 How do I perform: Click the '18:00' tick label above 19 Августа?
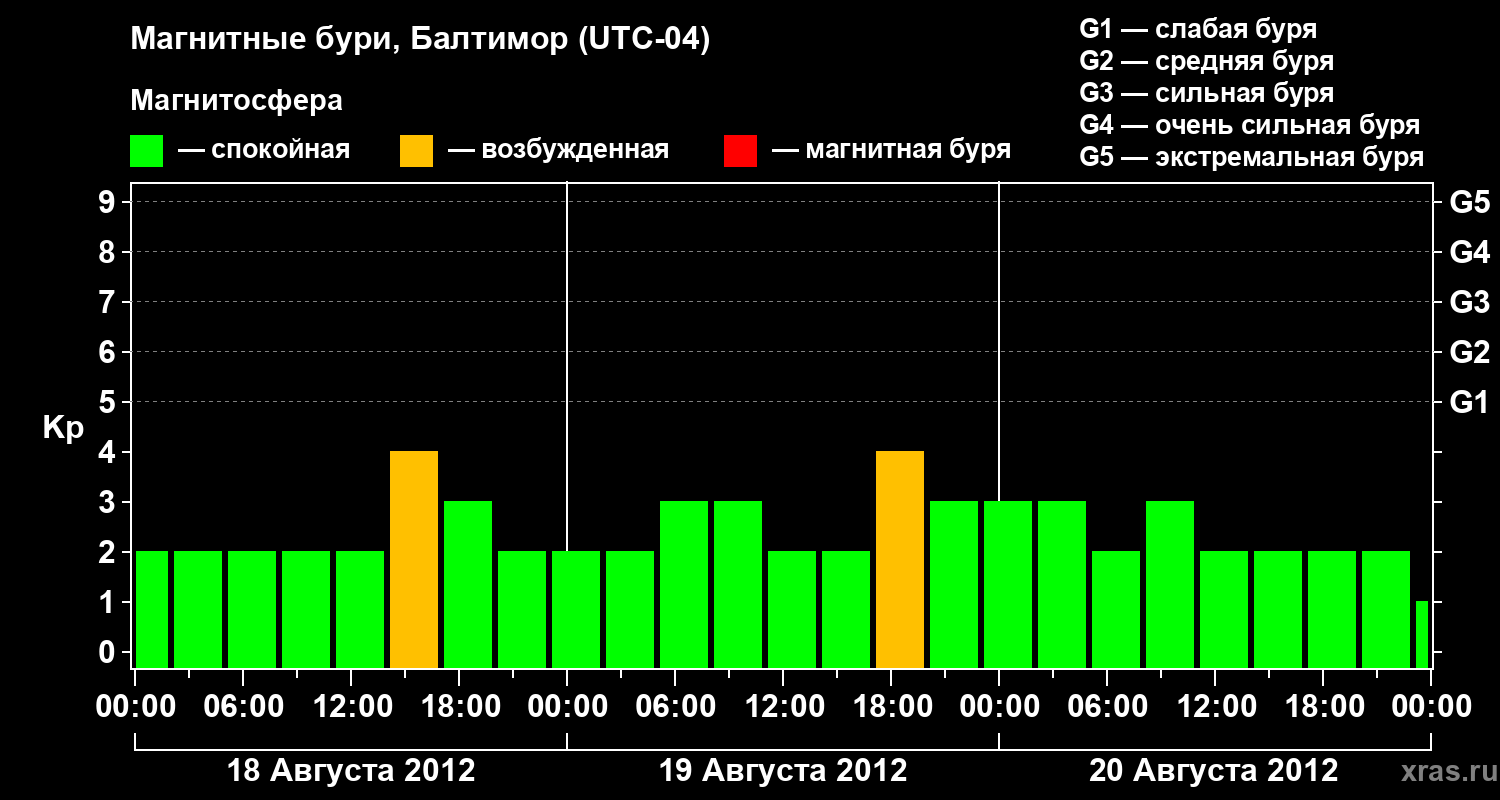click(891, 707)
